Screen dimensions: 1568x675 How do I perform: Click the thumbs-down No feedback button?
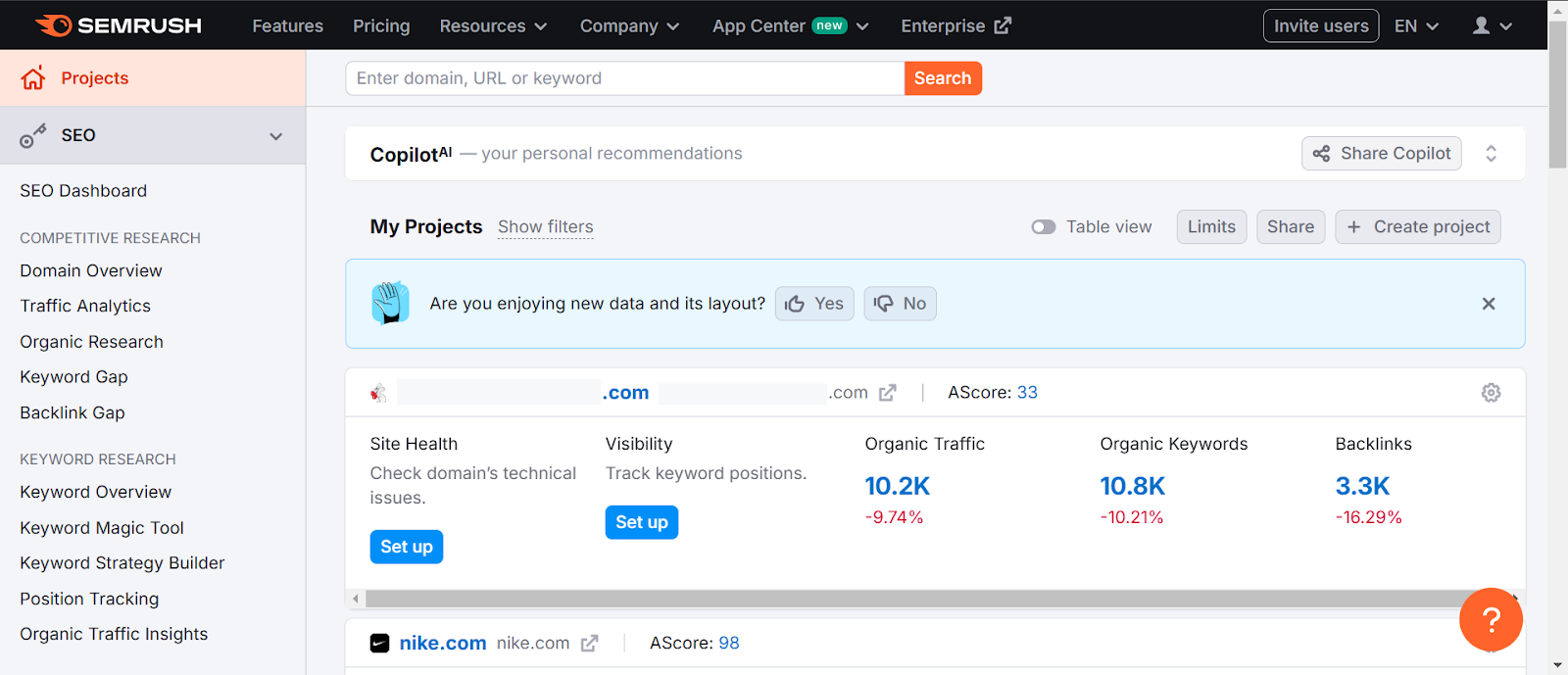tap(900, 304)
